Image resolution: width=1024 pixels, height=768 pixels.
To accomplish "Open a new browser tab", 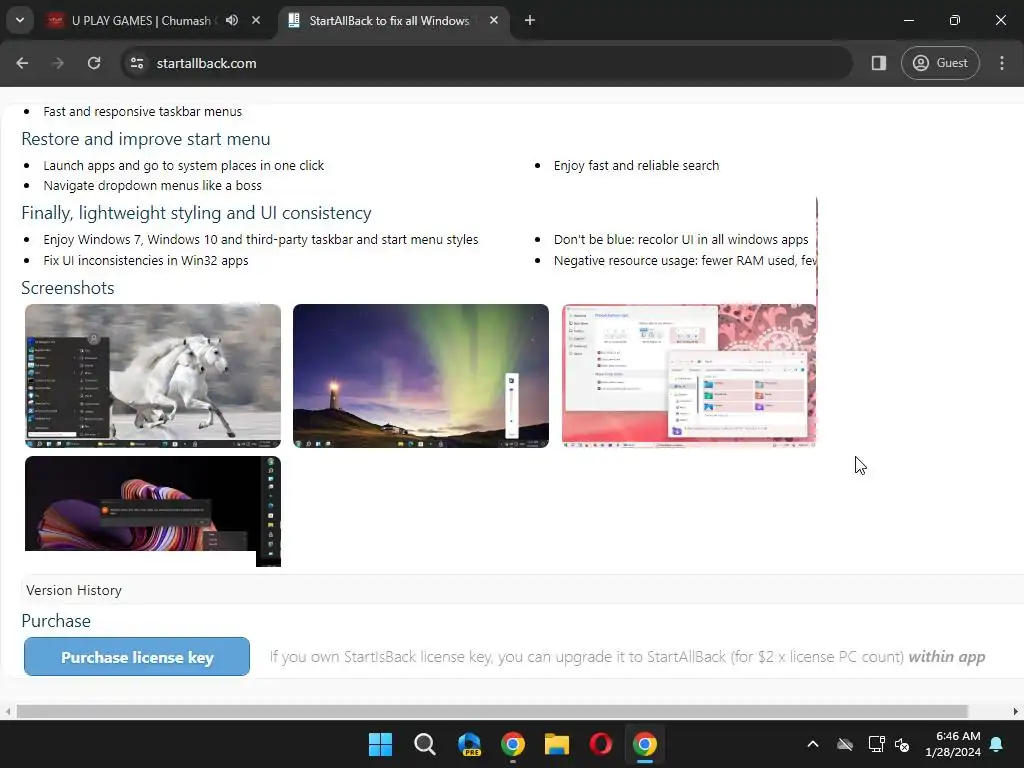I will coord(530,20).
